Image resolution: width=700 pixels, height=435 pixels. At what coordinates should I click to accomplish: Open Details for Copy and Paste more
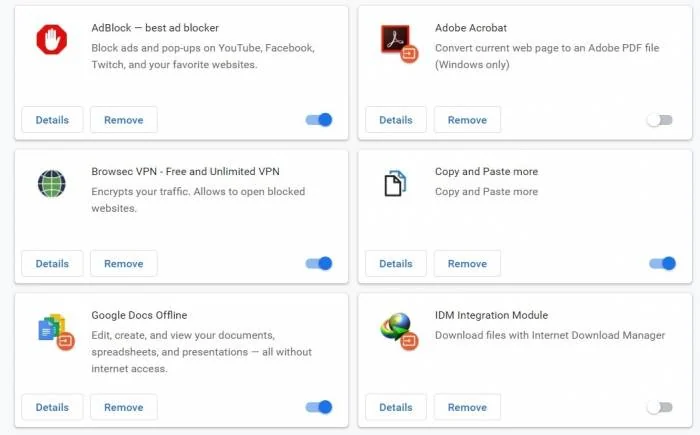pyautogui.click(x=396, y=264)
